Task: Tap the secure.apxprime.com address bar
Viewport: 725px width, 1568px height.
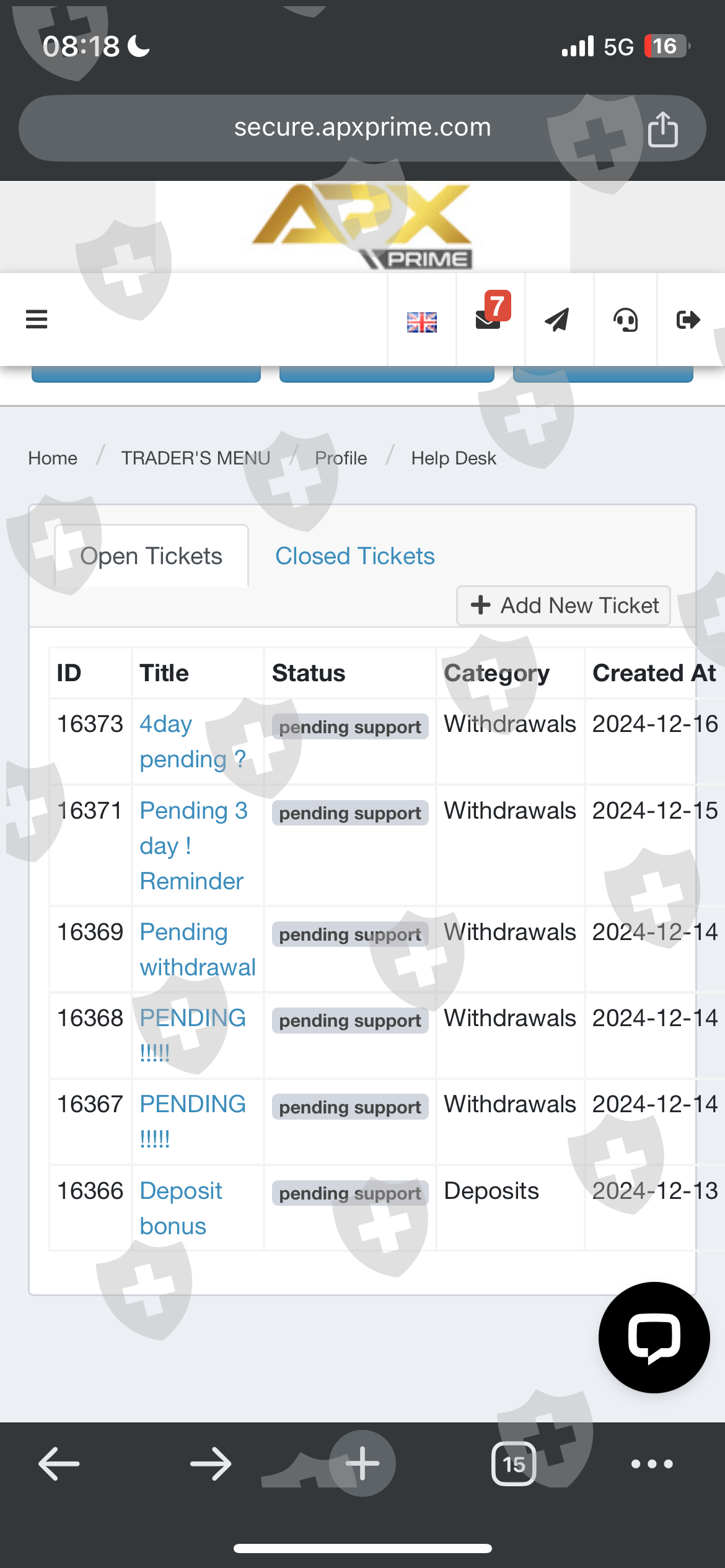Action: coord(362,128)
